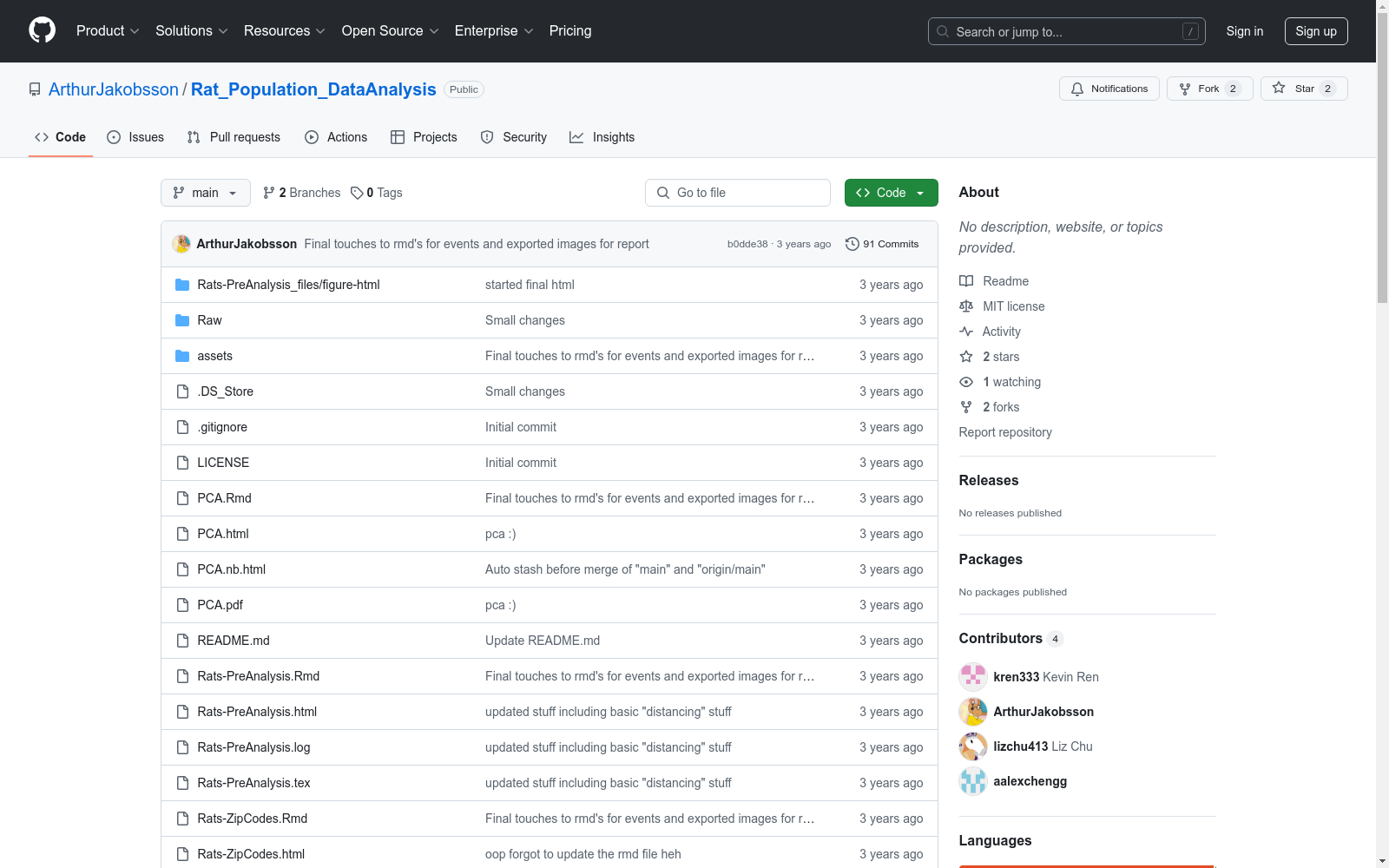
Task: Switch to the Insights tab
Action: [x=602, y=137]
